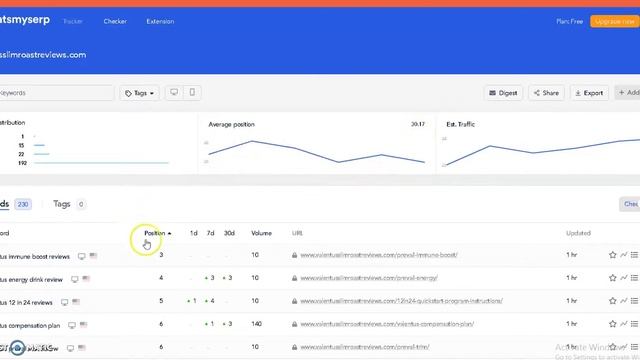Star the 12 in 24 reviews keyword
This screenshot has height=360, width=640.
click(612, 301)
